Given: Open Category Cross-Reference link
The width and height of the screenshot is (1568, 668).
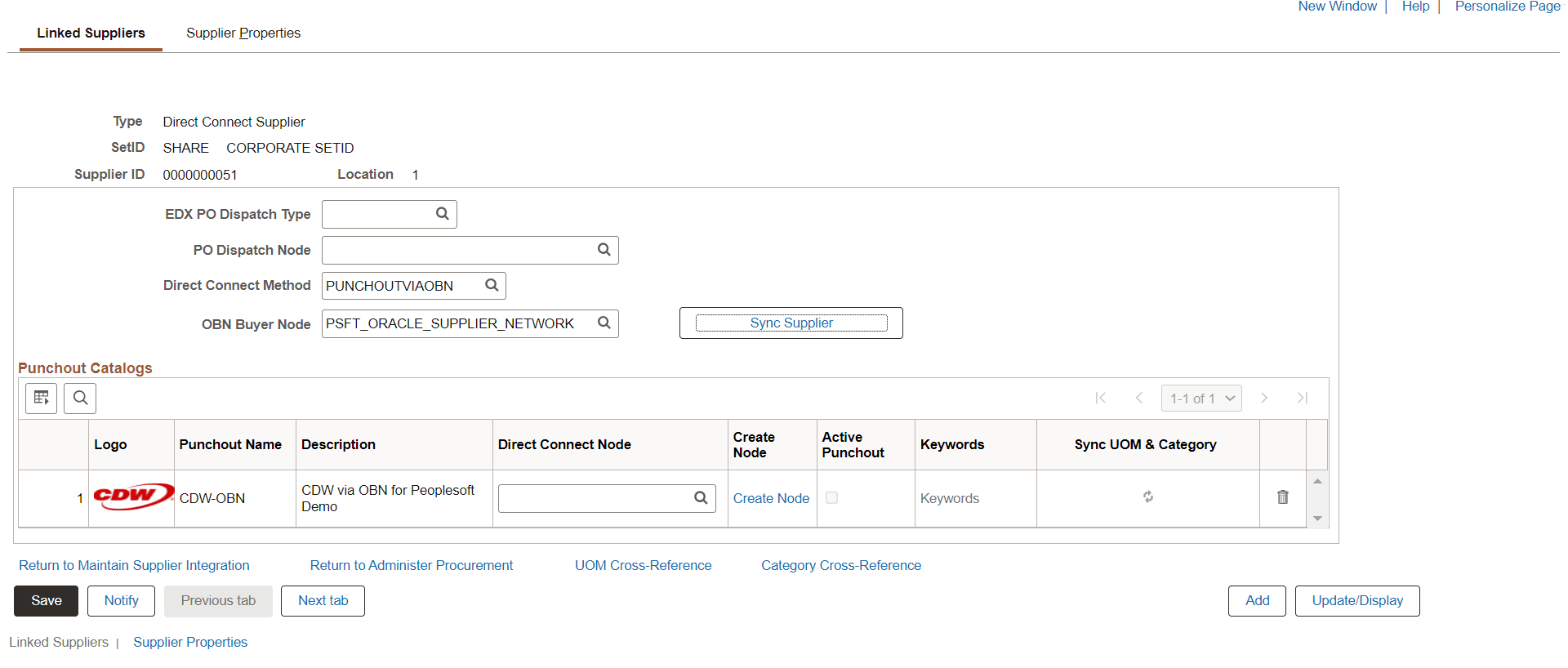Looking at the screenshot, I should click(x=841, y=565).
